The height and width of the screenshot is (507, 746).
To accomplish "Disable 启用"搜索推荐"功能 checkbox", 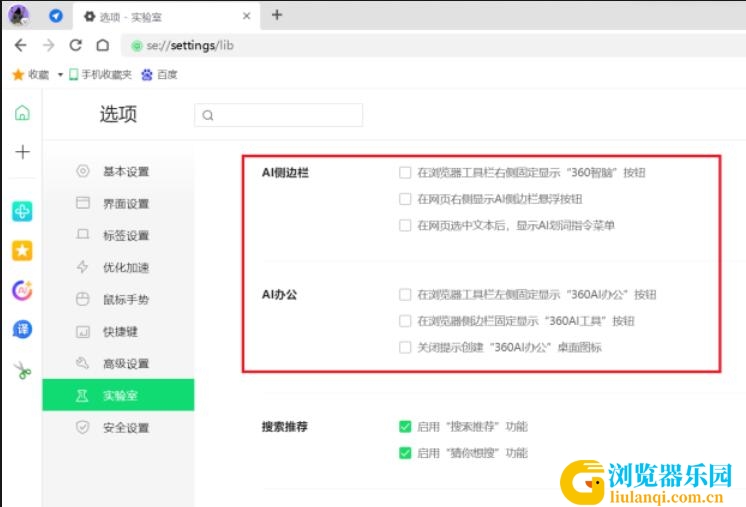I will click(x=405, y=427).
